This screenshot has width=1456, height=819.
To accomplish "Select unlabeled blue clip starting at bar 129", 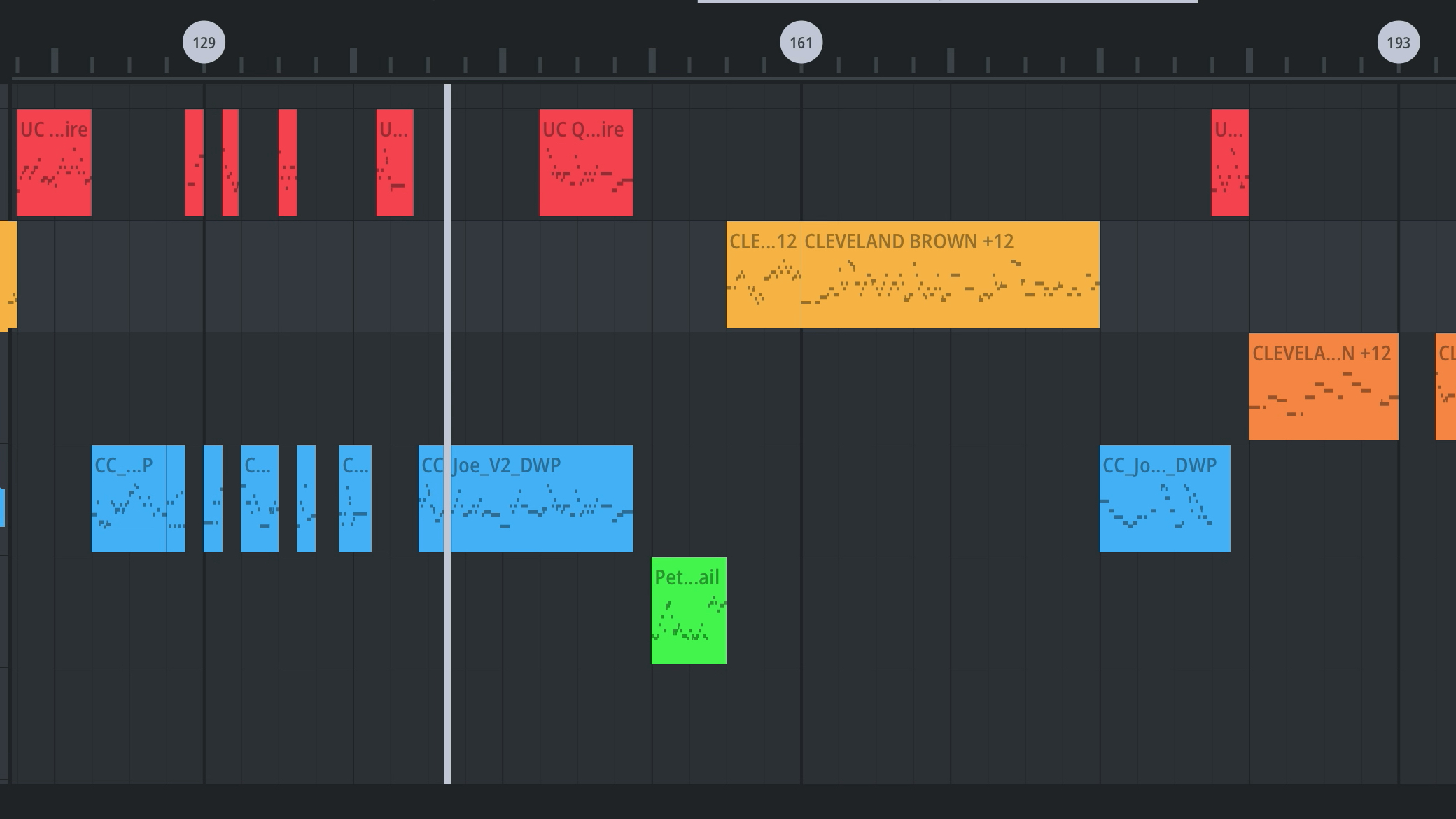I will pos(213,498).
